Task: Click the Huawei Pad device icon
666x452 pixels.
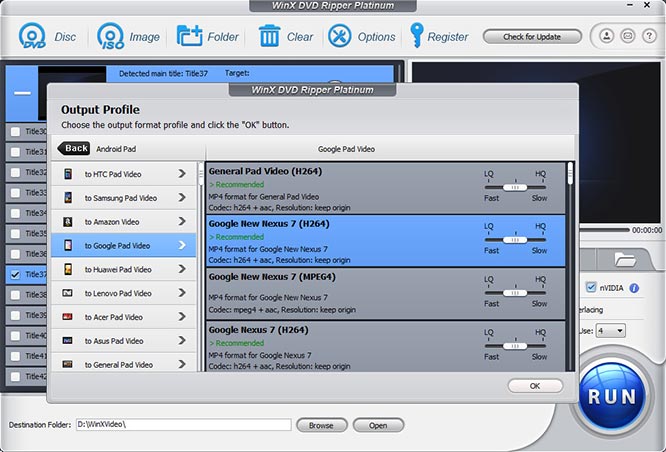Action: click(68, 269)
